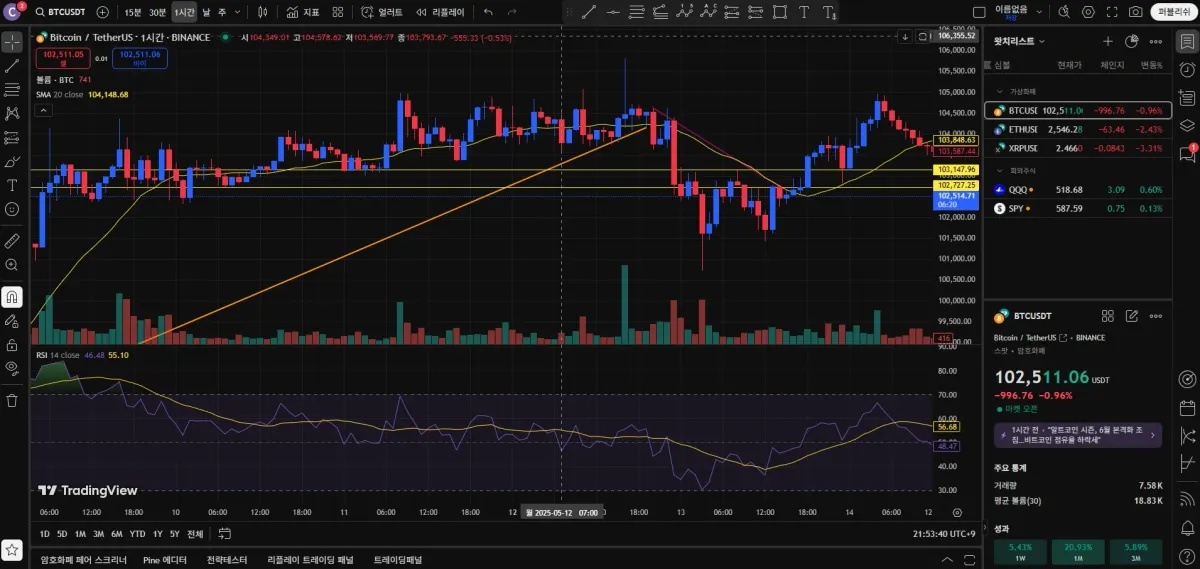Image resolution: width=1200 pixels, height=569 pixels.
Task: Select the line drawing tool in left sidebar
Action: pyautogui.click(x=12, y=66)
